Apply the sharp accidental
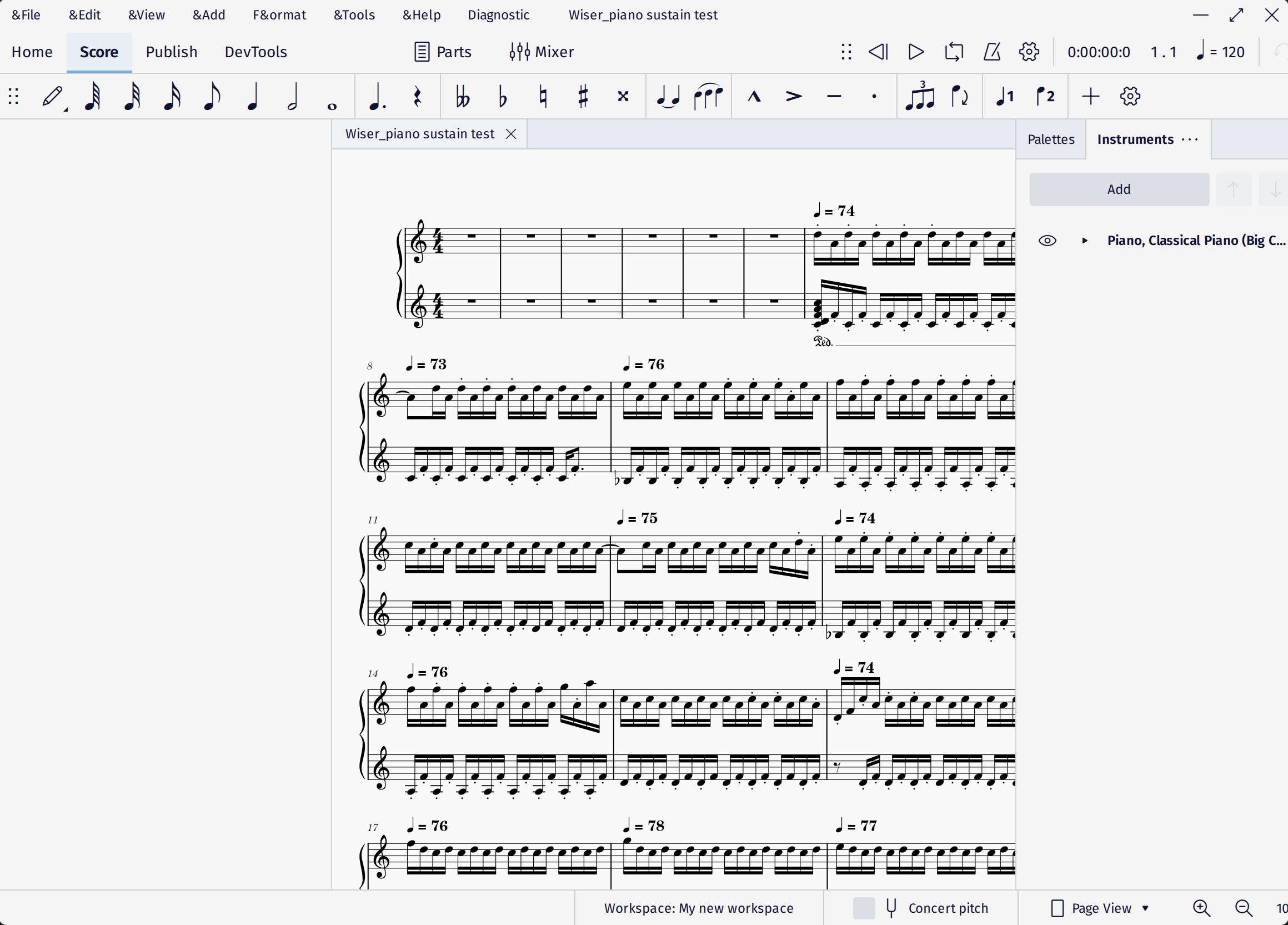1288x925 pixels. [x=583, y=96]
